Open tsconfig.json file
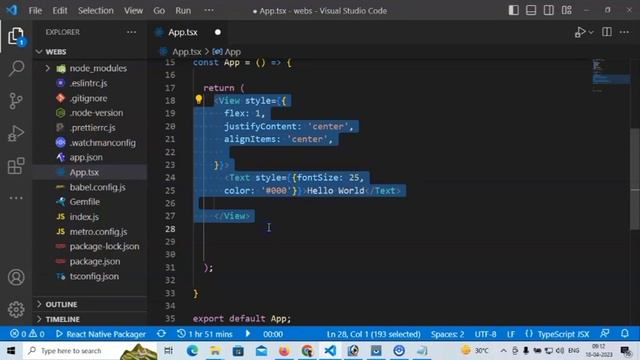Screen dimensions: 640x360 point(94,276)
